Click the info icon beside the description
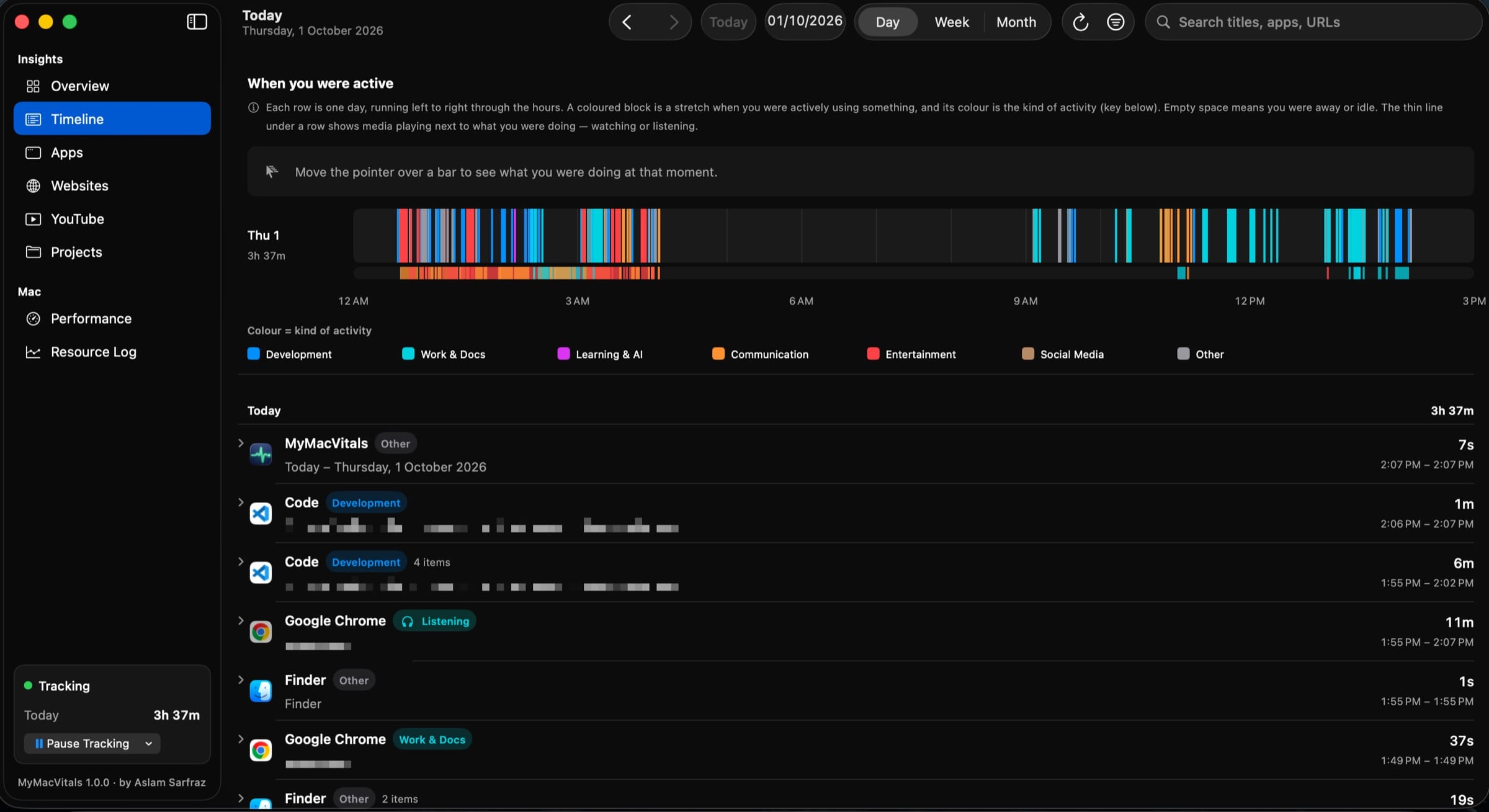The image size is (1489, 812). [253, 107]
